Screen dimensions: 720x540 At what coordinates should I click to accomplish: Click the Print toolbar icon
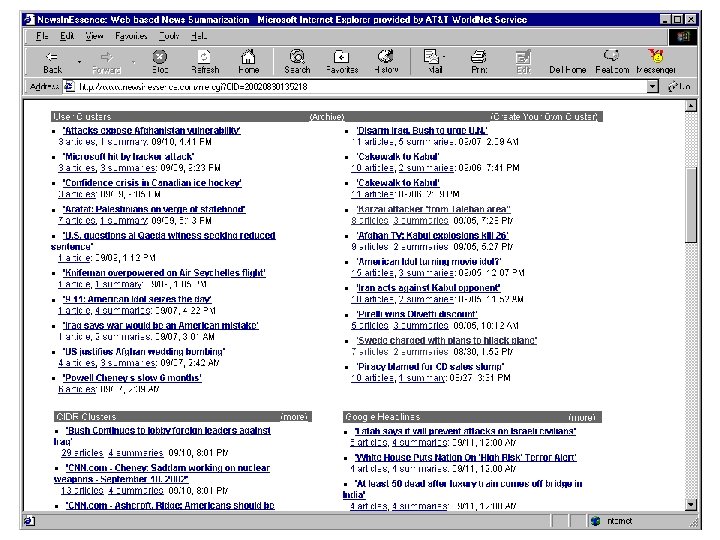click(479, 62)
